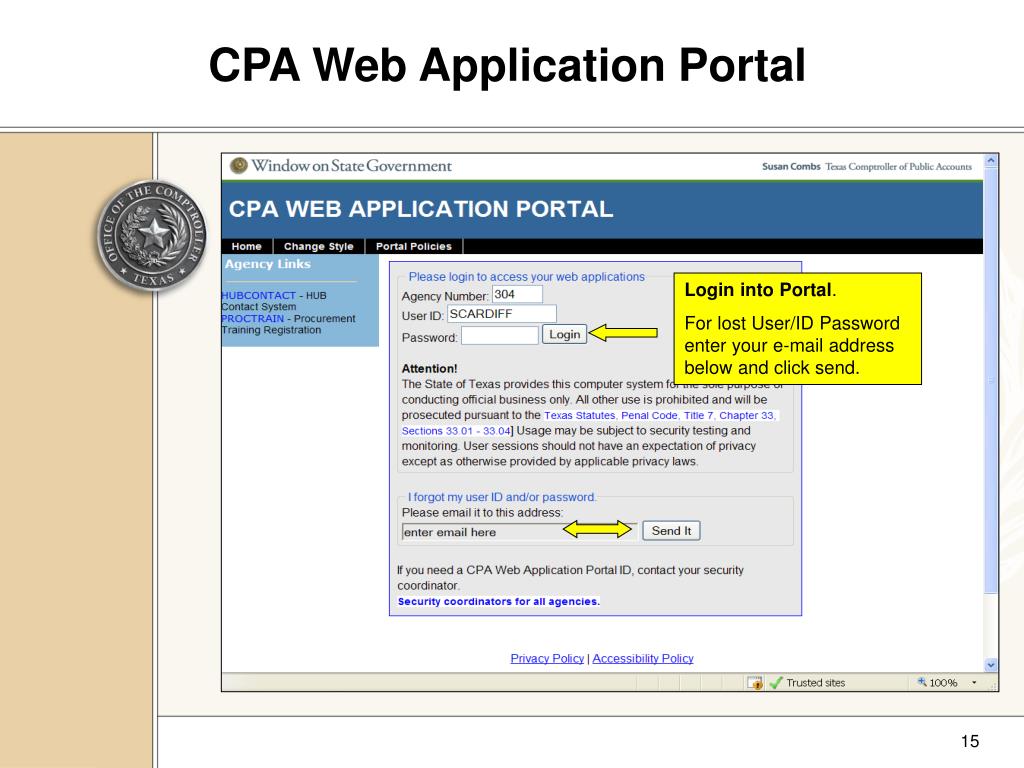Open the PROCTRAIN agency link

coord(253,318)
